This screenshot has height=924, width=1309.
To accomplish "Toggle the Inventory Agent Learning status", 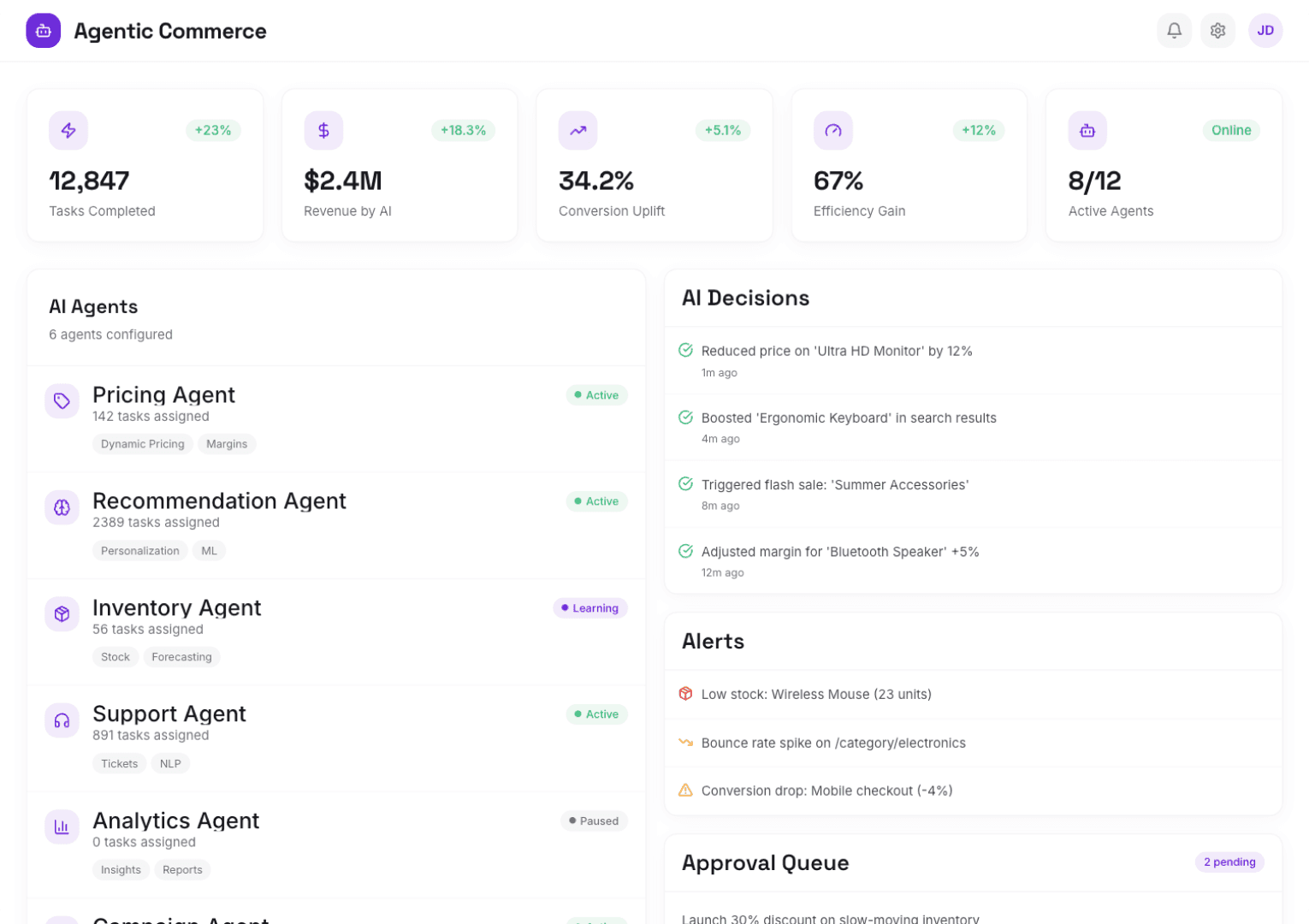I will click(x=590, y=607).
